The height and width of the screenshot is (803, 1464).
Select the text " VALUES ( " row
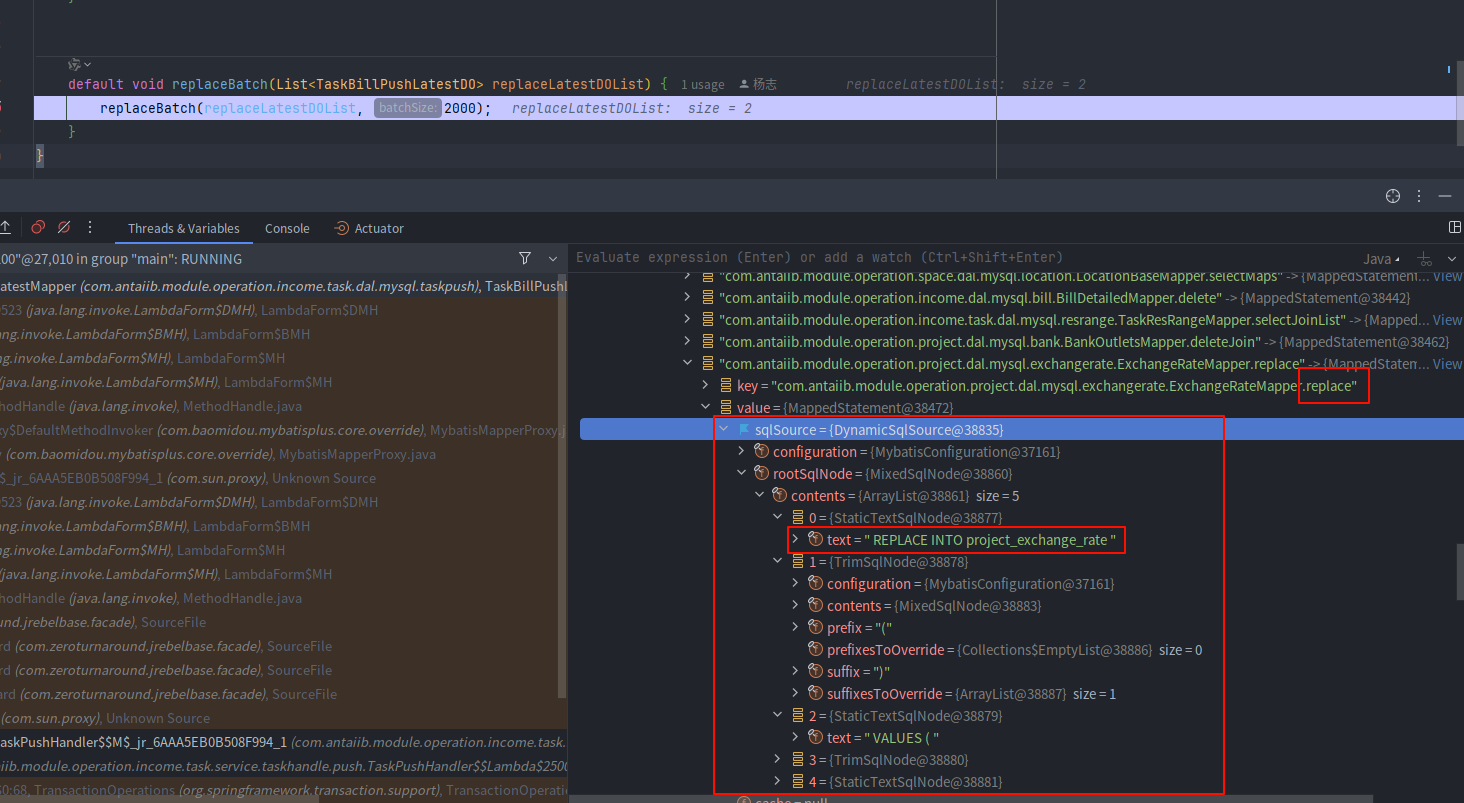click(x=1017, y=738)
